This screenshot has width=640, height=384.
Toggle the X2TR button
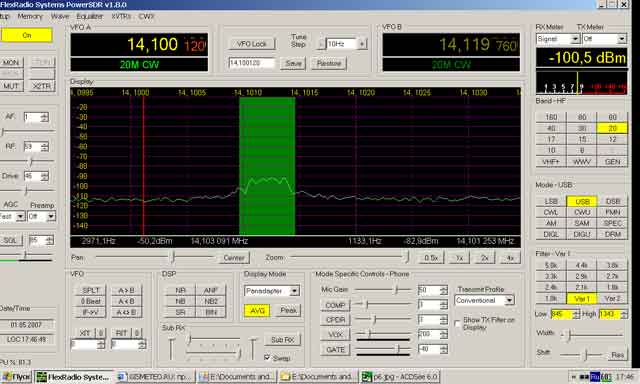click(x=42, y=86)
